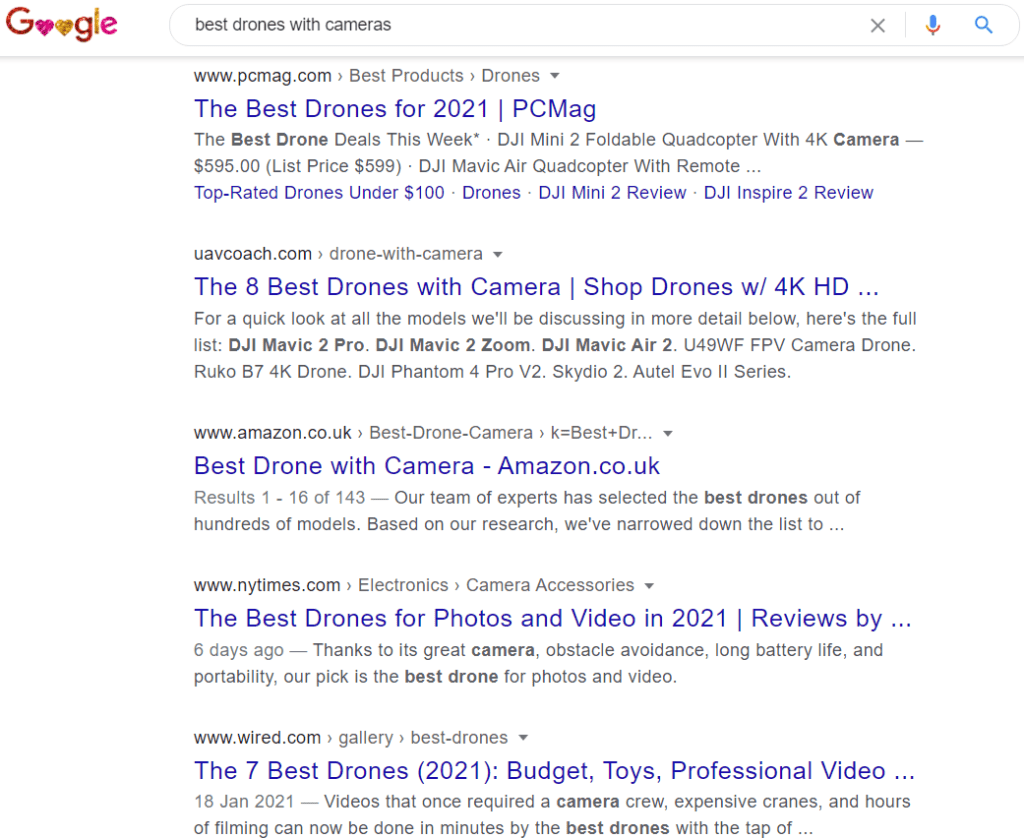Open 'The 7 Best Drones (2021)' Wired result
1024x838 pixels.
pos(554,771)
